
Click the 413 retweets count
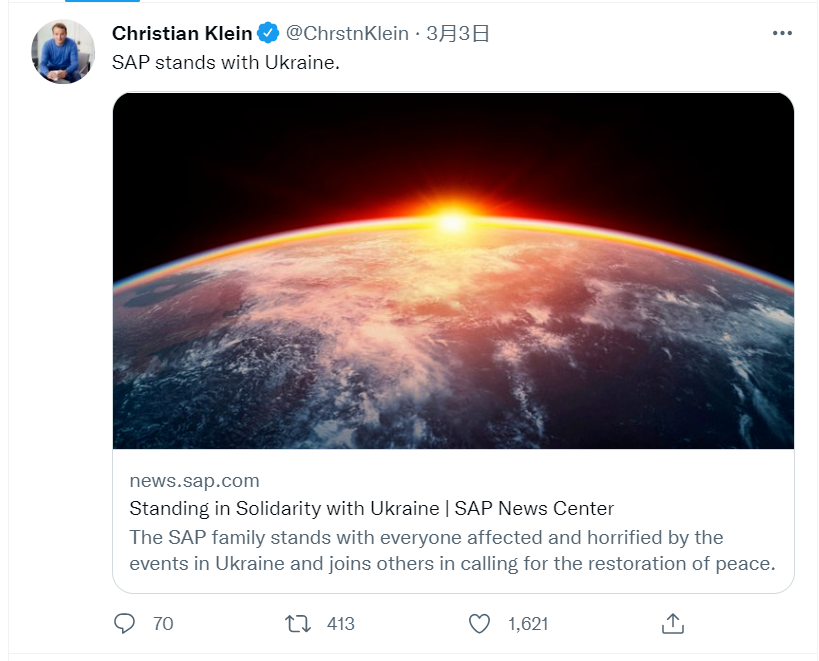tap(341, 623)
